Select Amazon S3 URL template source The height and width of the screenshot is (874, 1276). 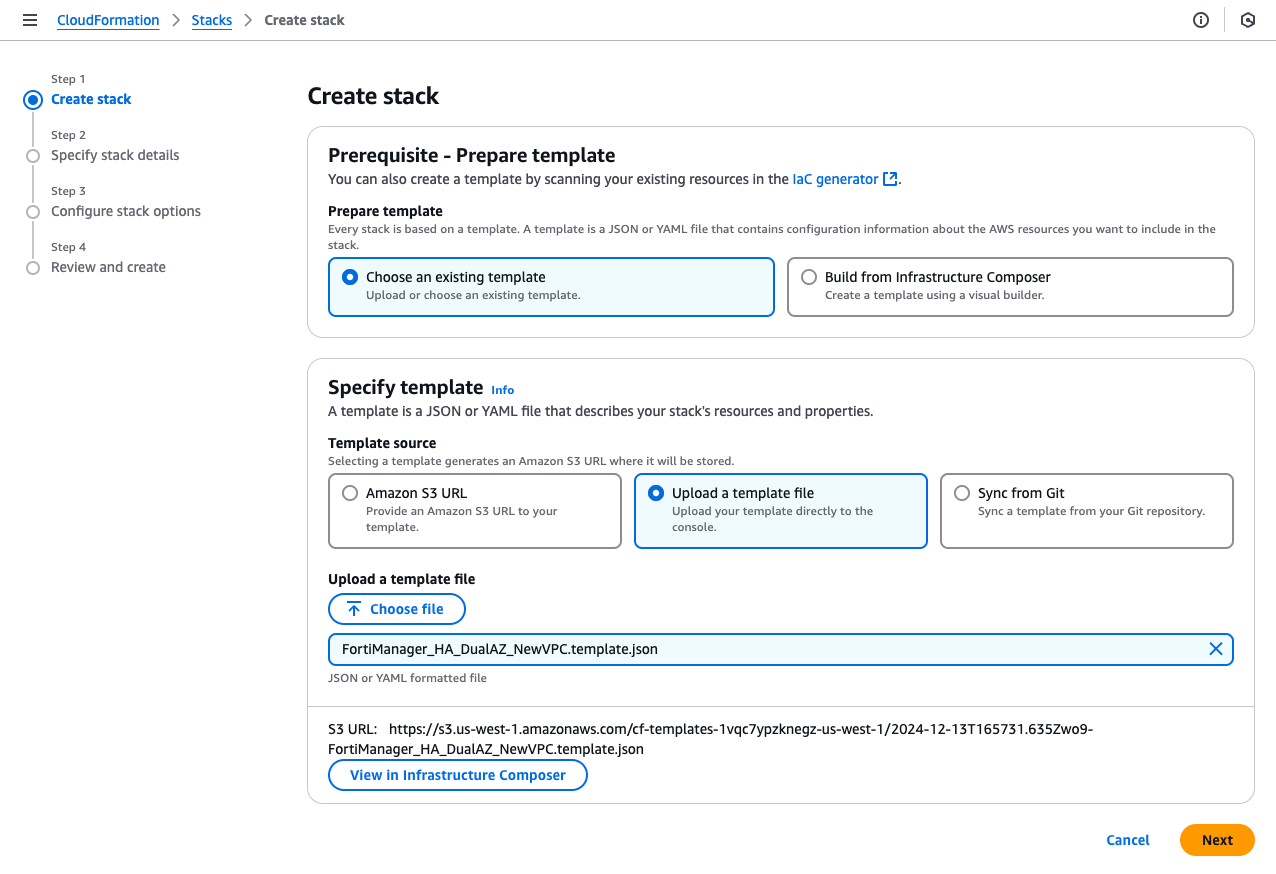point(350,493)
